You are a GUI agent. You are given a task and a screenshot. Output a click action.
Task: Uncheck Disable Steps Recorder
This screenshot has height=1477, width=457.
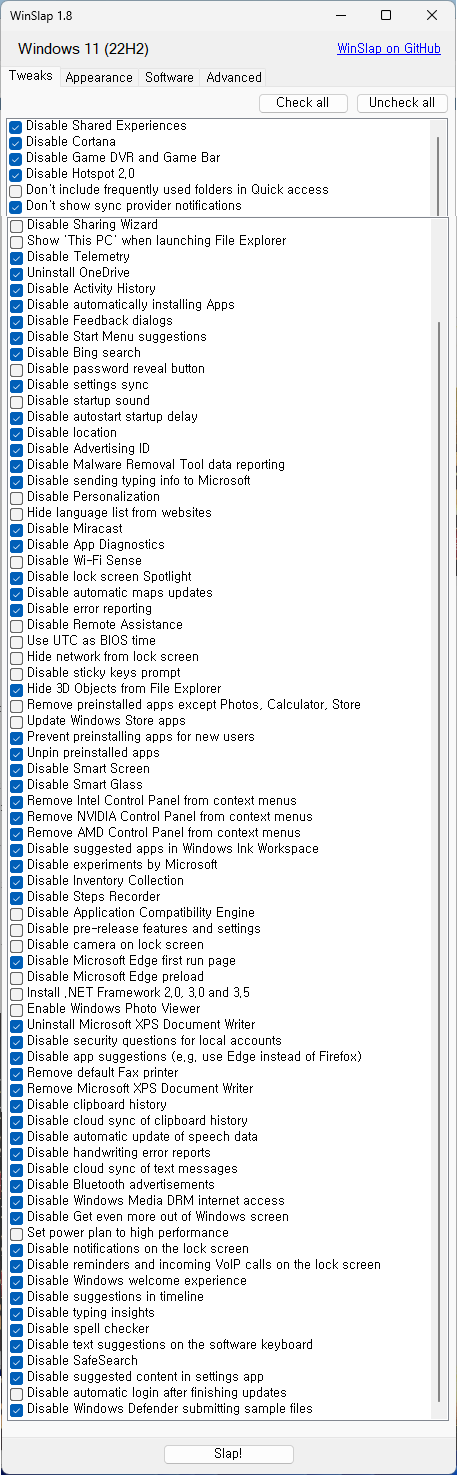pyautogui.click(x=16, y=897)
